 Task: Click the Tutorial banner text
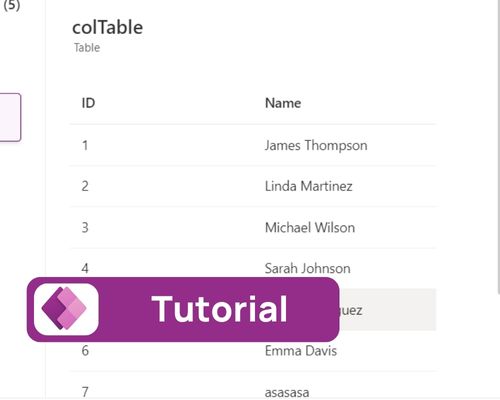pyautogui.click(x=219, y=309)
